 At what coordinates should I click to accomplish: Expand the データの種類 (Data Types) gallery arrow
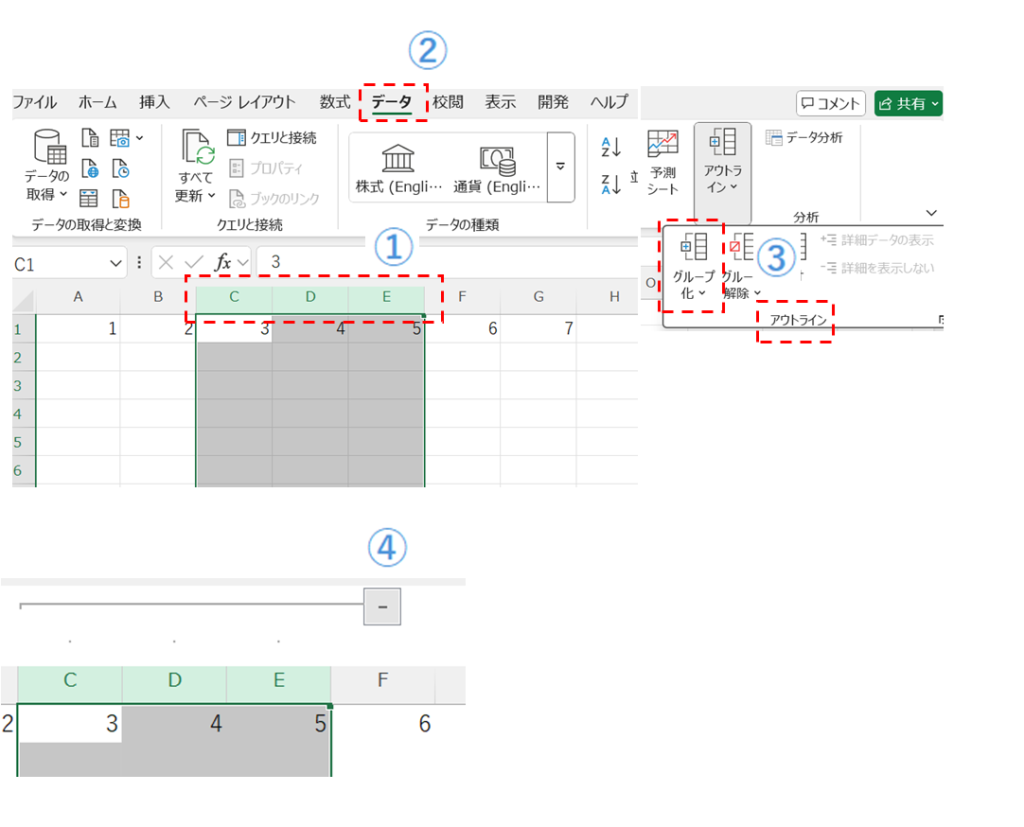click(561, 166)
